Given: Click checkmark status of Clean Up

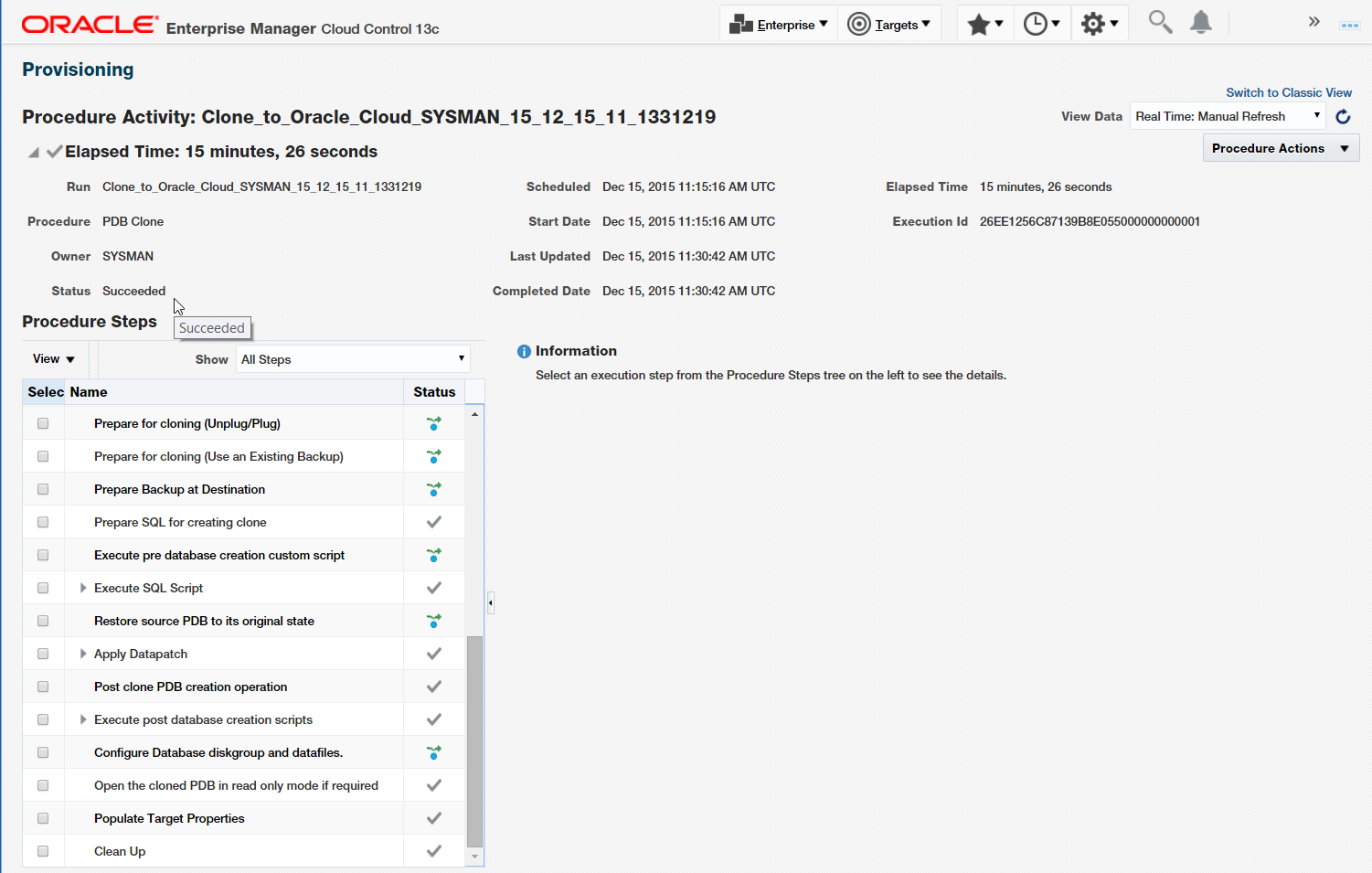Looking at the screenshot, I should 434,851.
